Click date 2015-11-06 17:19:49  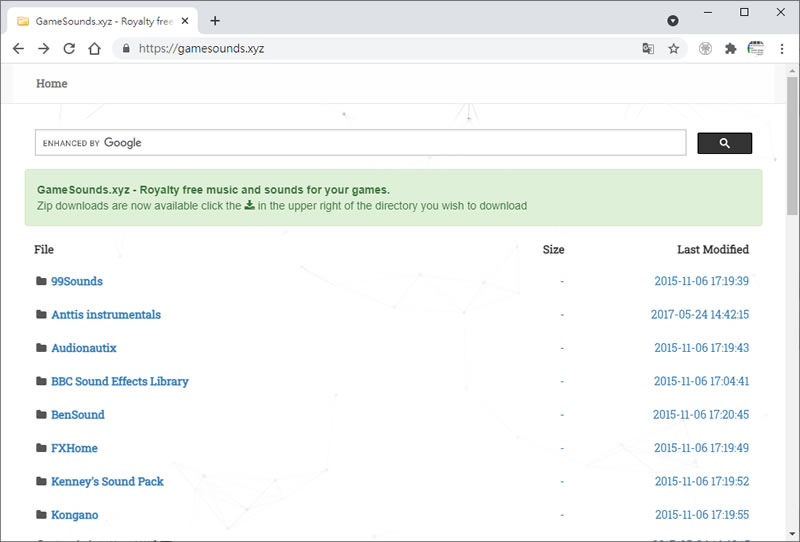702,448
